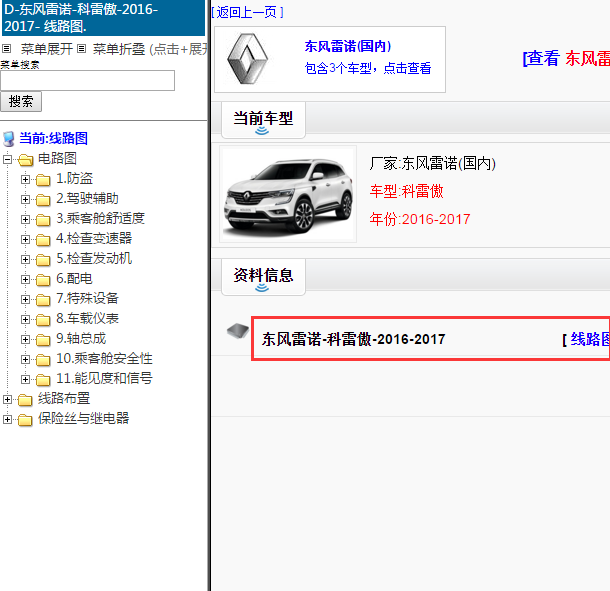The height and width of the screenshot is (591, 610).
Task: Click the 菜单展开 text
Action: coord(47,49)
